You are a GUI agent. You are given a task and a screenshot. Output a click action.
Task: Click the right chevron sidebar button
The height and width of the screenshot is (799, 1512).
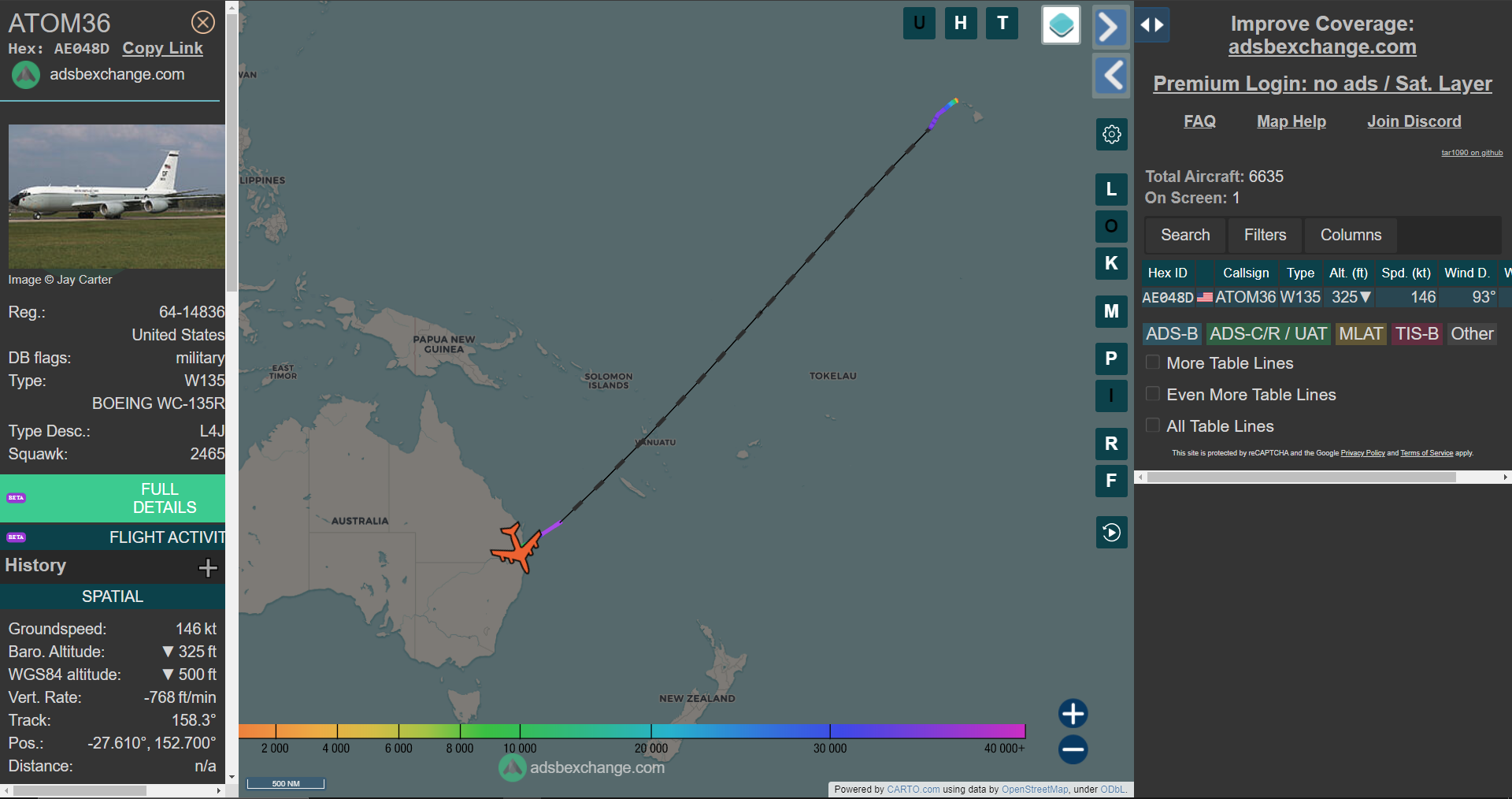pyautogui.click(x=1110, y=28)
